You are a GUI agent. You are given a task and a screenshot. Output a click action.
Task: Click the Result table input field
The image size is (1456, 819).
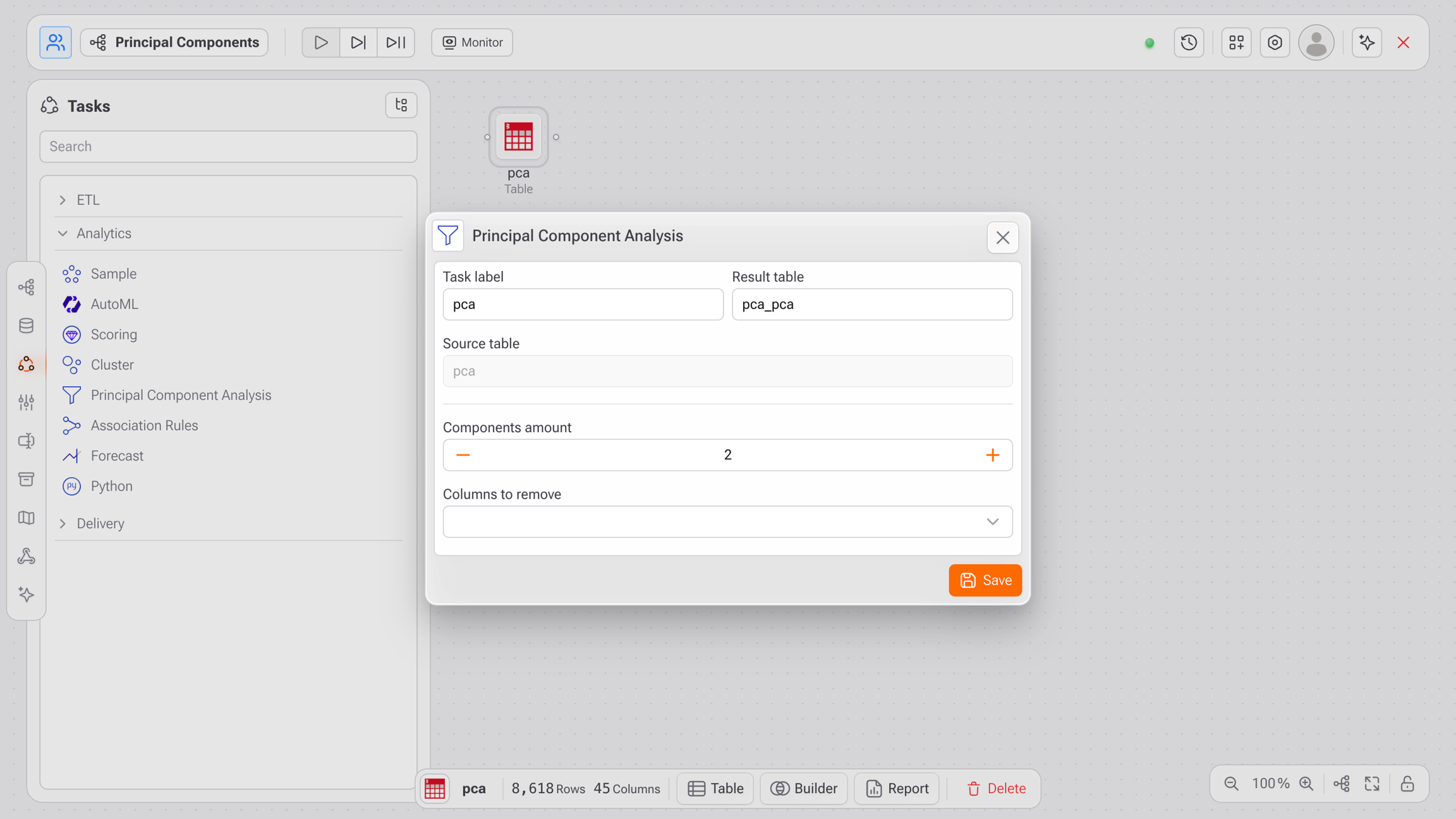871,304
